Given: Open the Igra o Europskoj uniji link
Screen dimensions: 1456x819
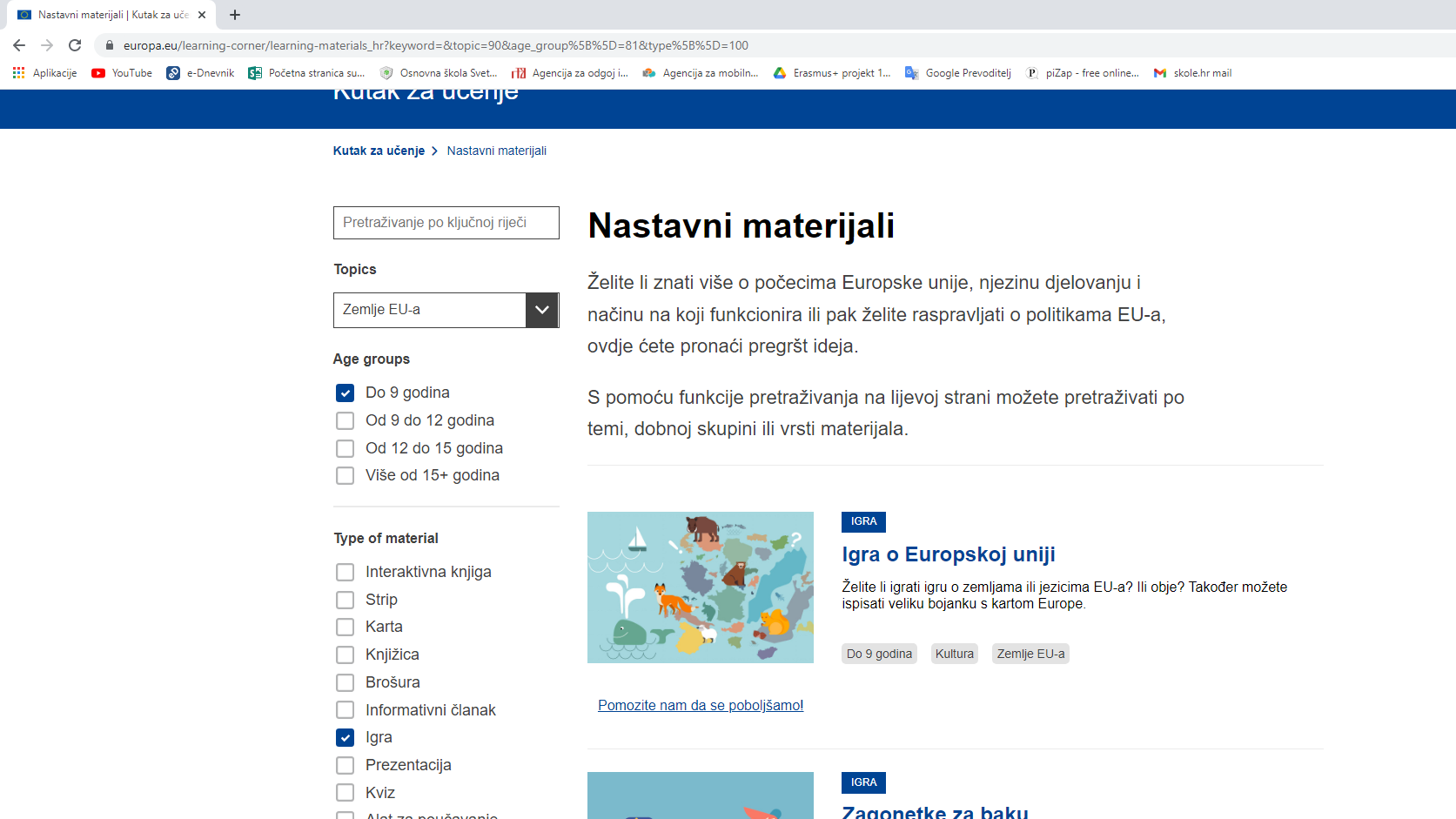Looking at the screenshot, I should click(948, 554).
